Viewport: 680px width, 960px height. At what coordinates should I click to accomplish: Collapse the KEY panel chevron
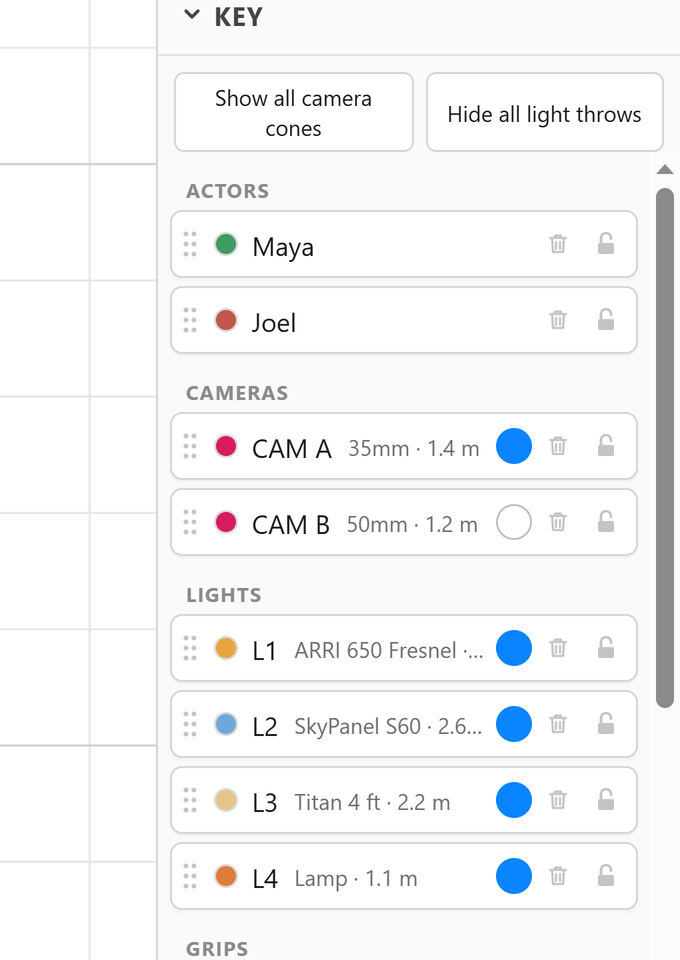(x=192, y=14)
